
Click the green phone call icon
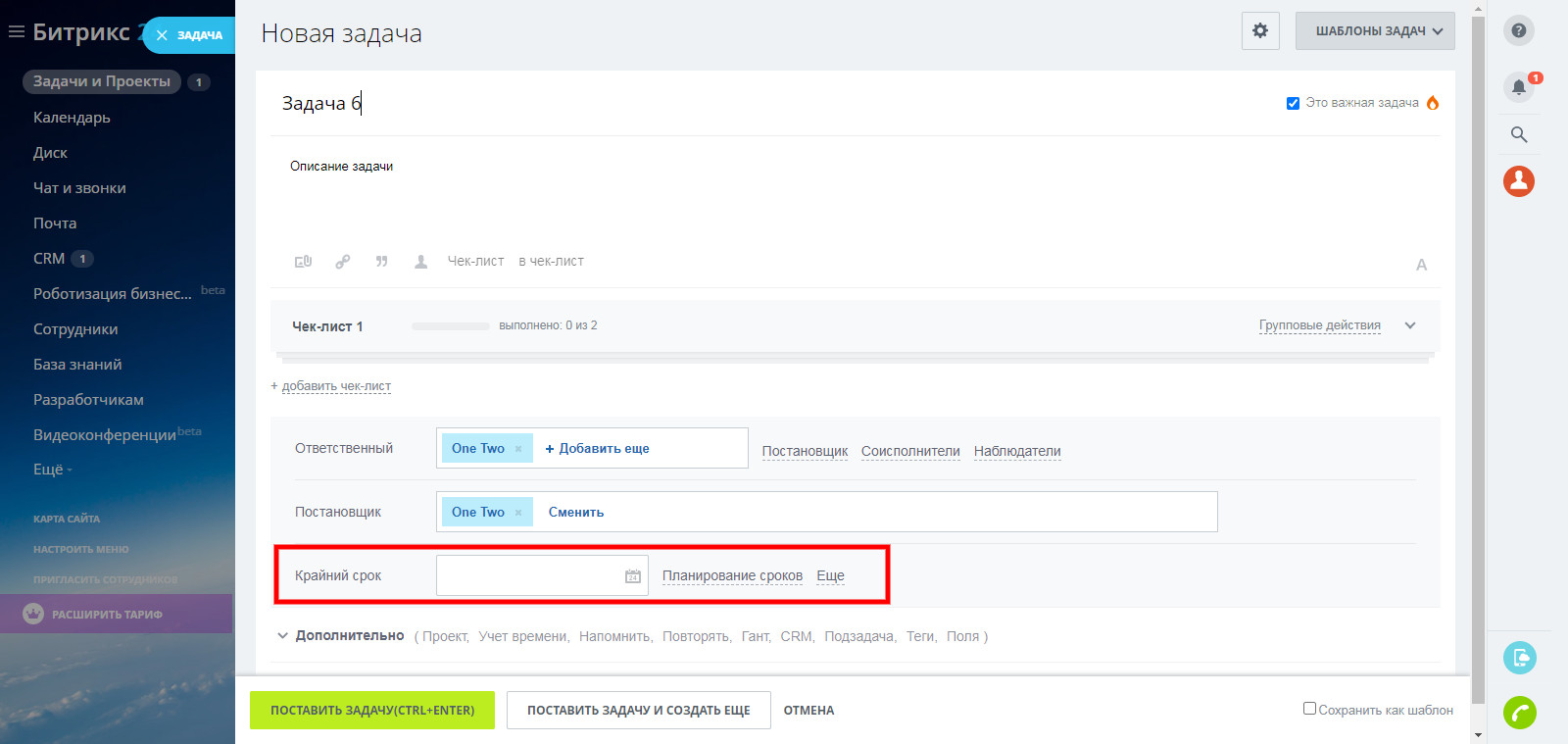click(x=1519, y=712)
